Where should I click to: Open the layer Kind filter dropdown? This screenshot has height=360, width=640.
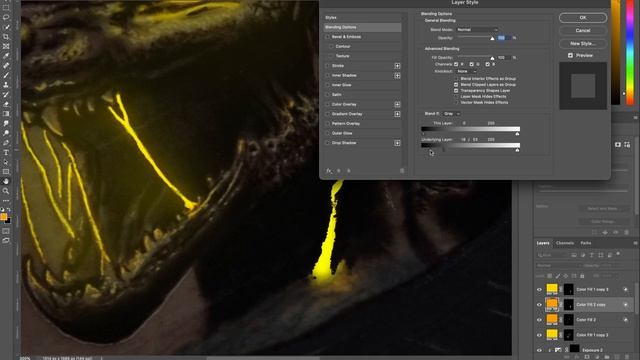tap(552, 255)
